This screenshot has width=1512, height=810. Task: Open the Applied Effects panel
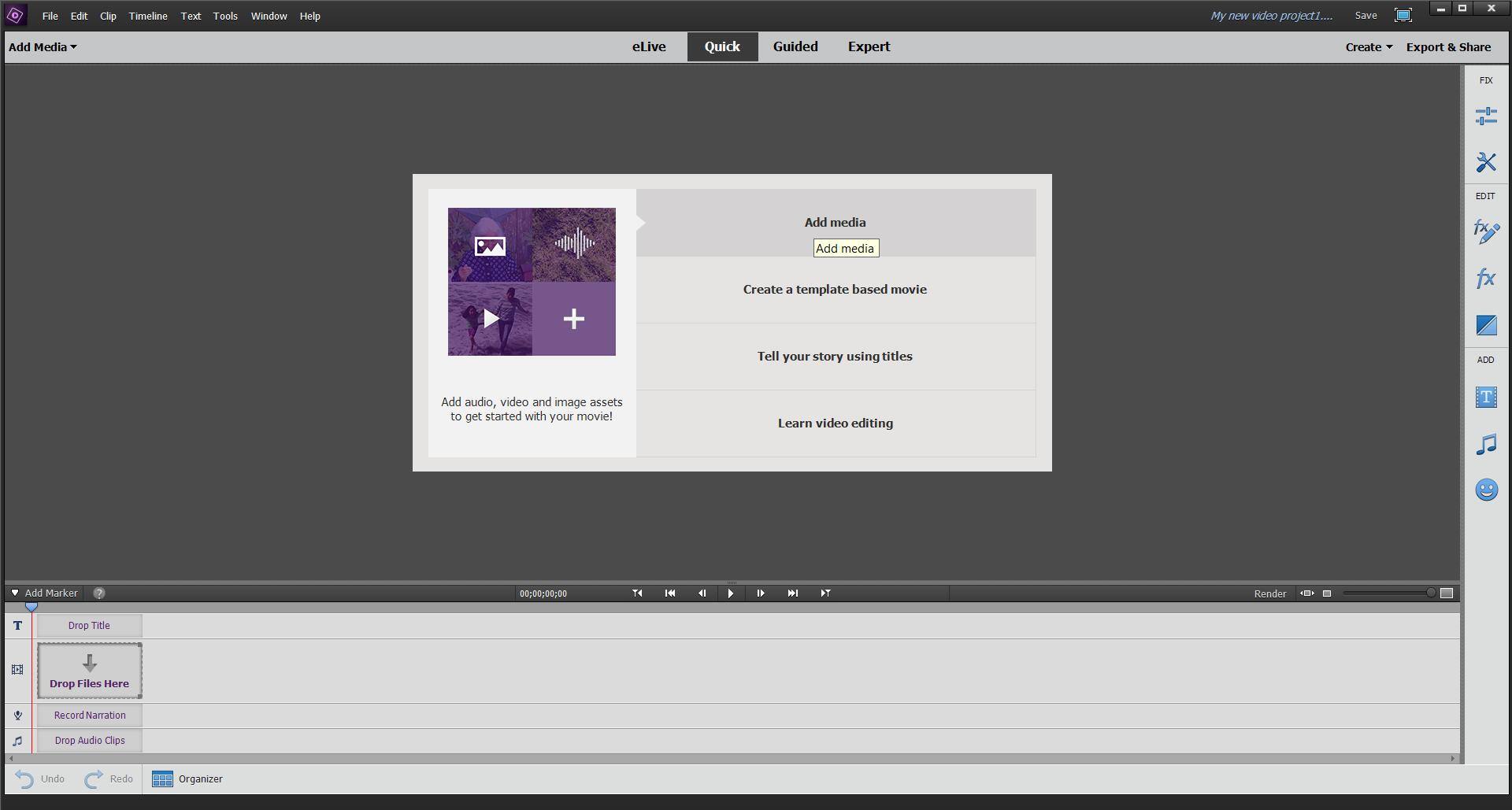[x=1485, y=231]
